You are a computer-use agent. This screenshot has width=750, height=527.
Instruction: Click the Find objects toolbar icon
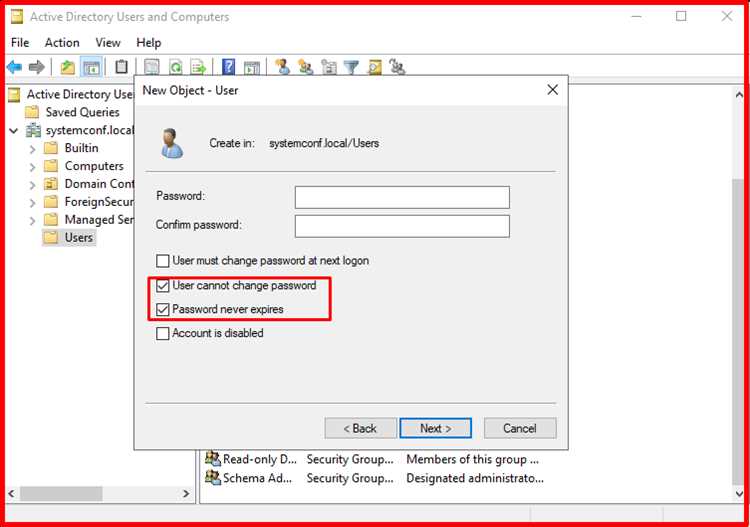pyautogui.click(x=375, y=67)
